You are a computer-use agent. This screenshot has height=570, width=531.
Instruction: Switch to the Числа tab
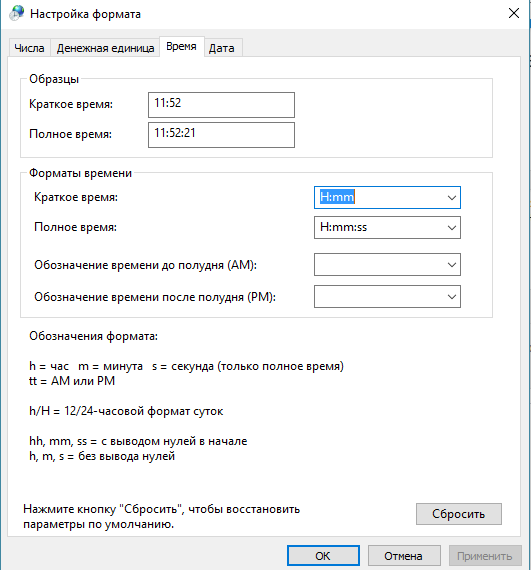[x=29, y=48]
